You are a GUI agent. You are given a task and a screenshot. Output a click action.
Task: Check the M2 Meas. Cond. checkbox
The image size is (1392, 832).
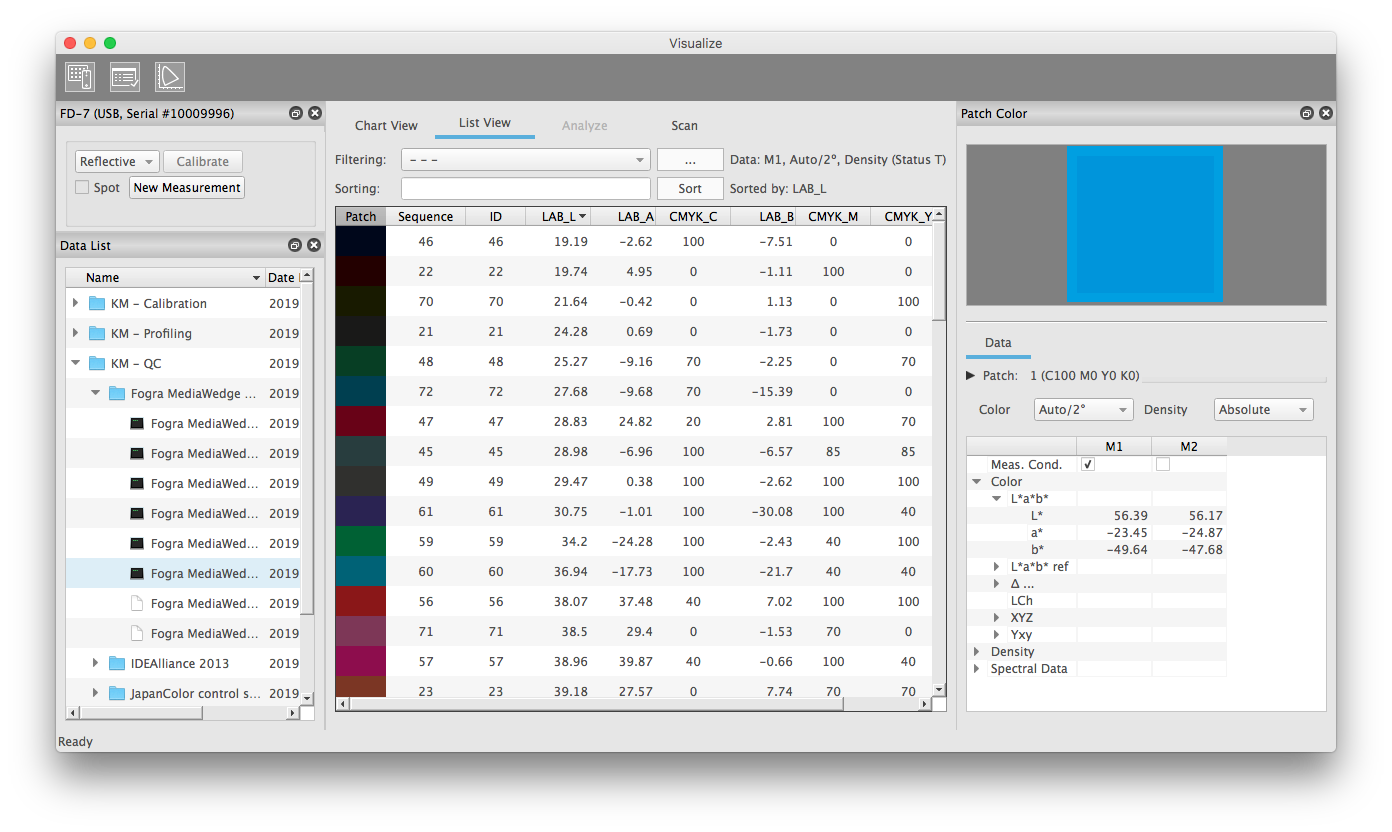[x=1162, y=464]
